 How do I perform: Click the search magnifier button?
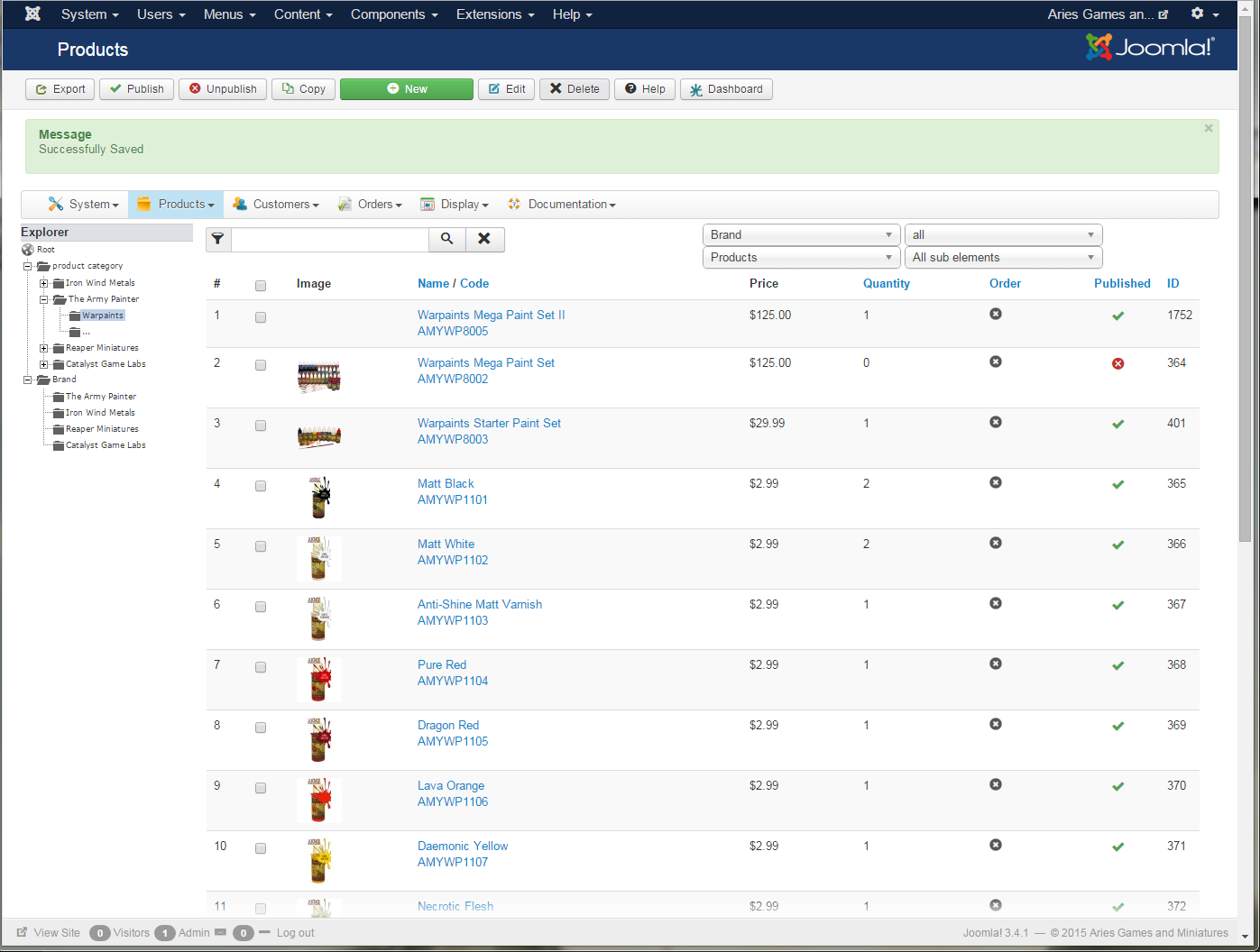click(446, 239)
